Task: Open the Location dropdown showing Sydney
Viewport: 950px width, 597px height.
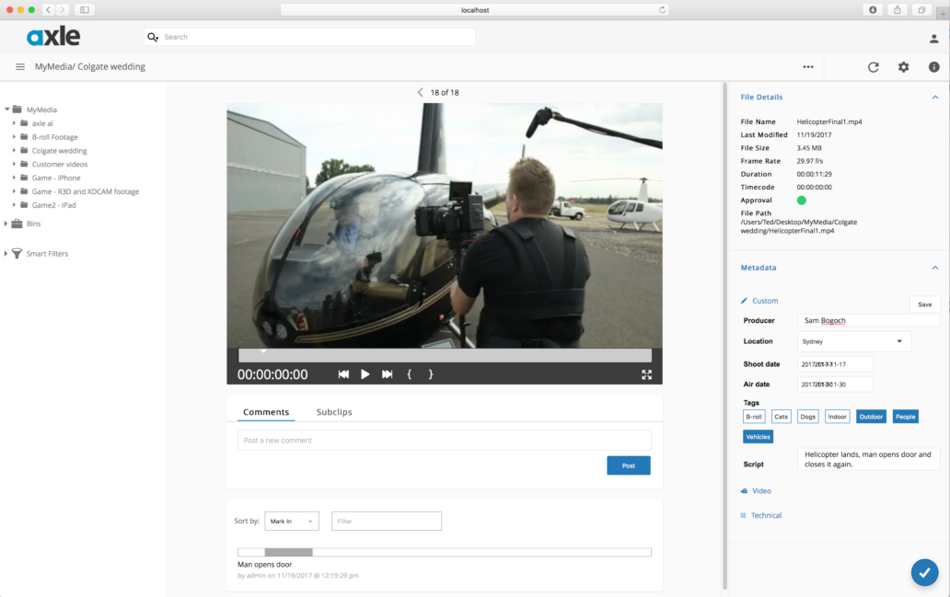Action: point(855,340)
